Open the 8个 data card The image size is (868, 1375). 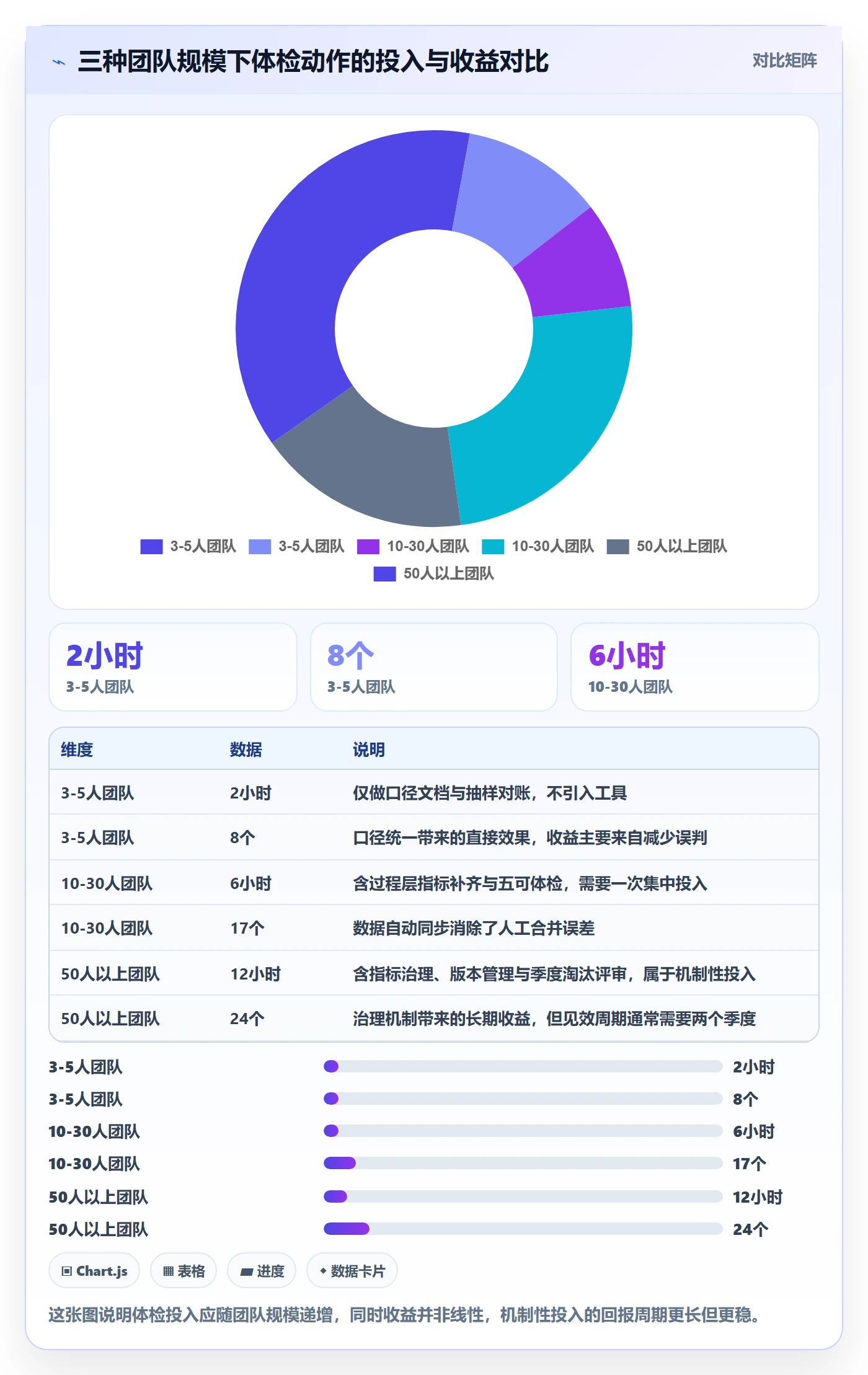[x=434, y=667]
